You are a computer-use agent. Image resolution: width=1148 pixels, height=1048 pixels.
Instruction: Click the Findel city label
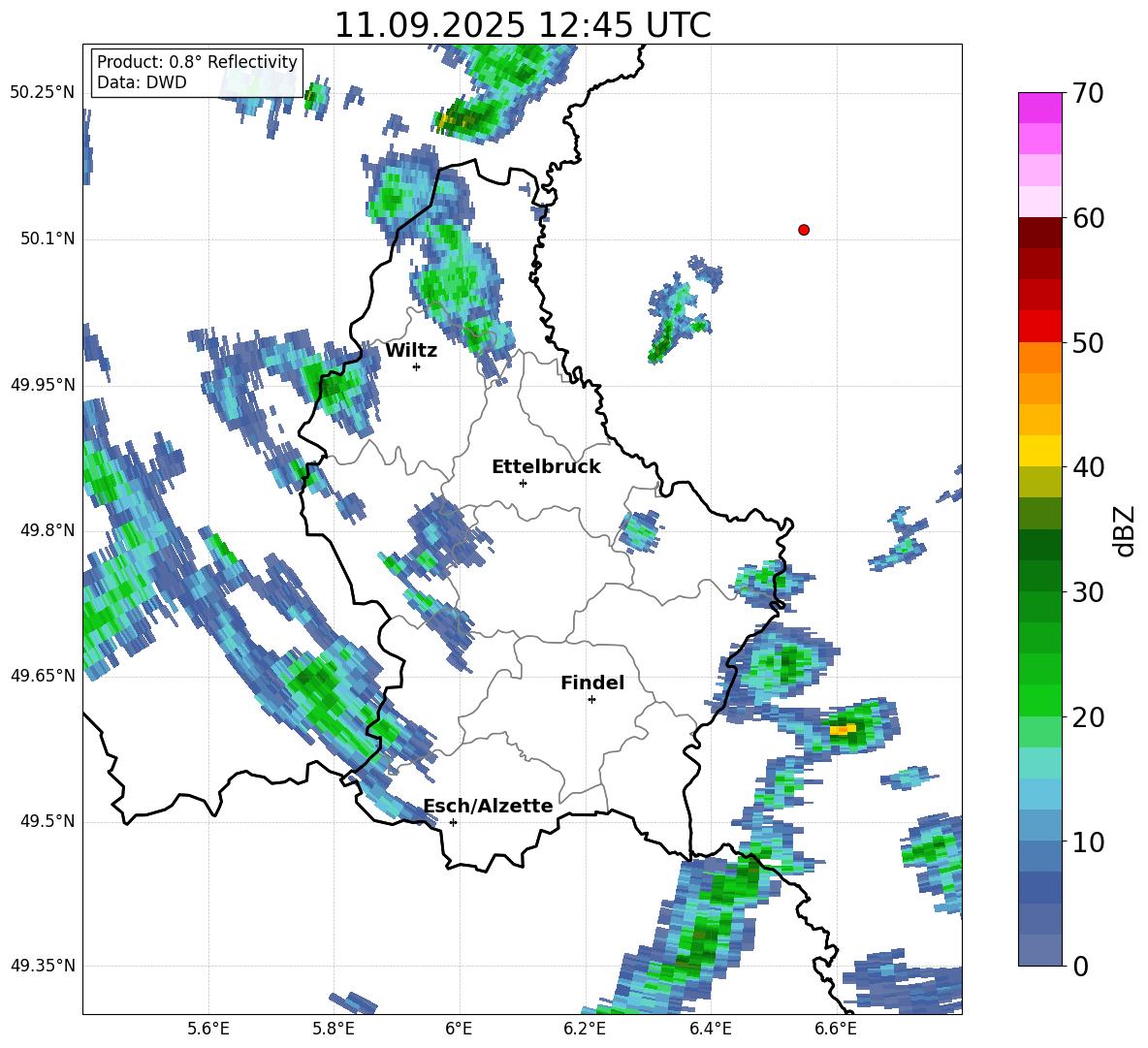[x=592, y=683]
